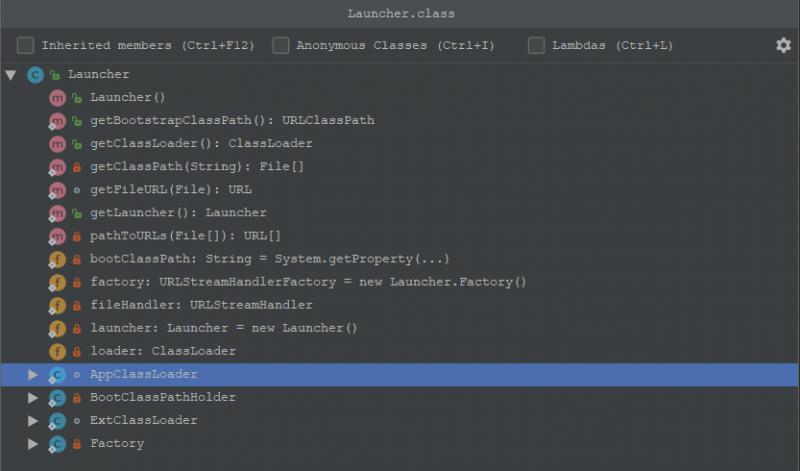Click the Launcher class icon

(x=35, y=75)
